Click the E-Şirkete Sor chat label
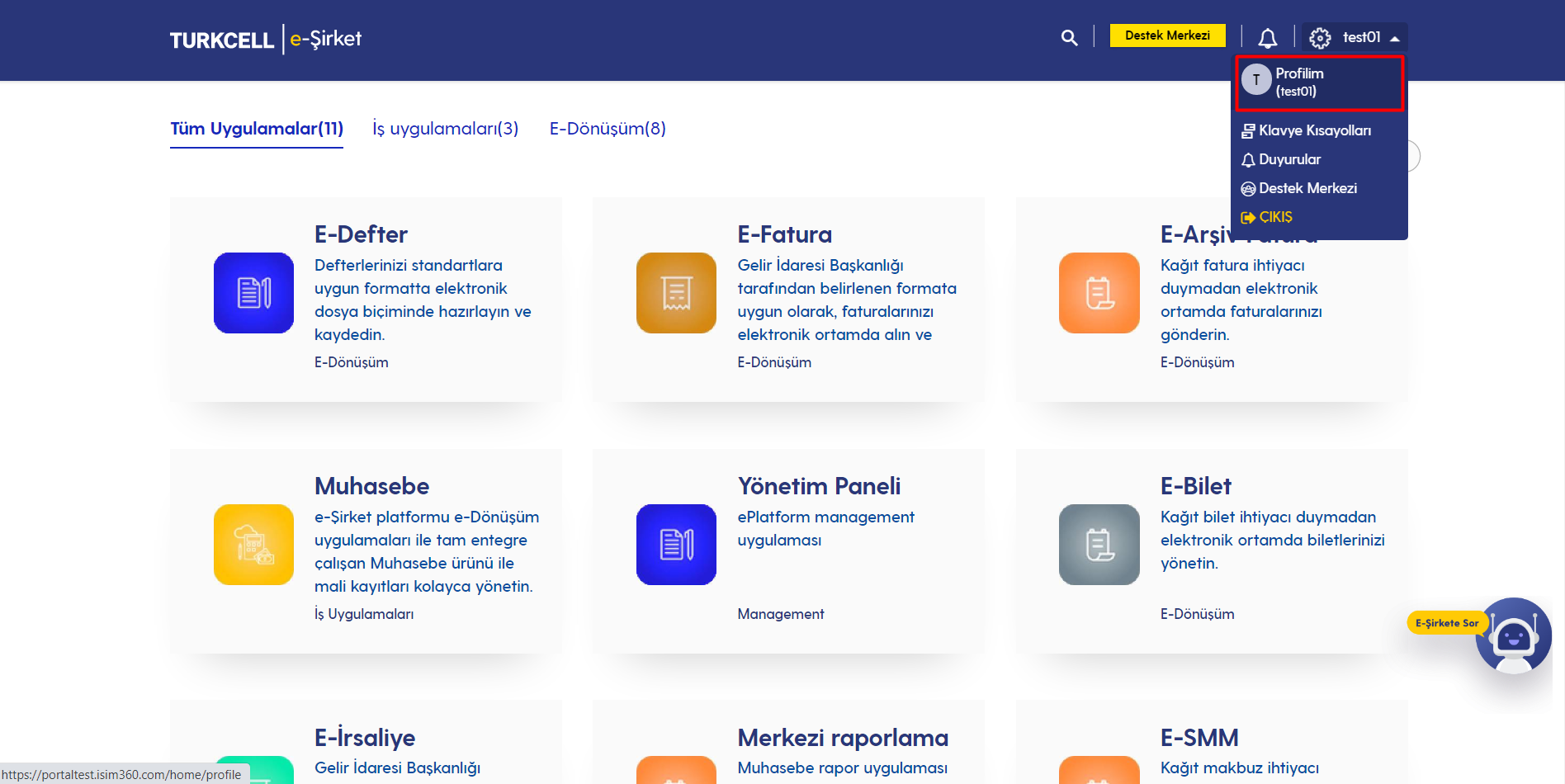Image resolution: width=1565 pixels, height=784 pixels. point(1446,623)
